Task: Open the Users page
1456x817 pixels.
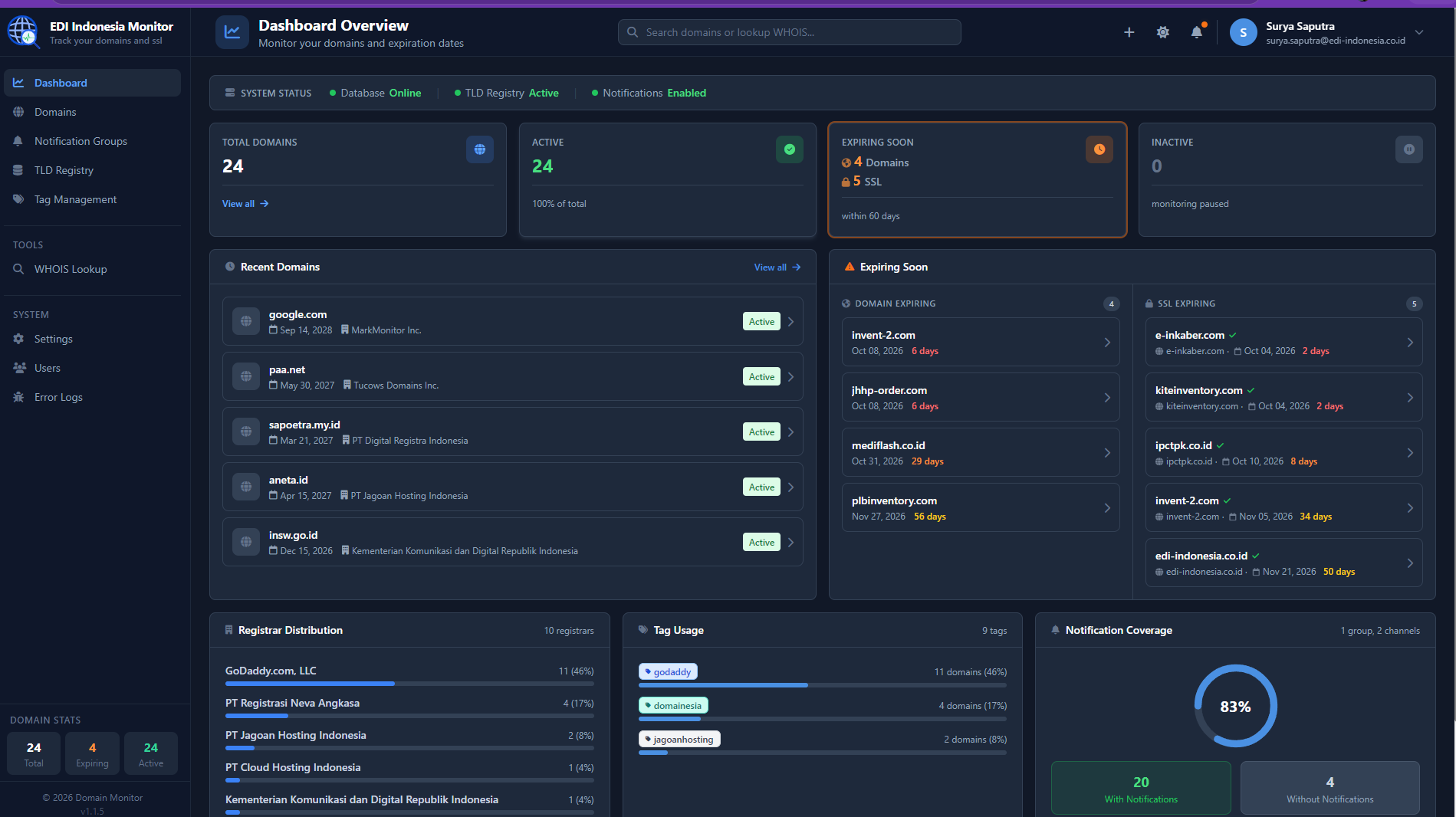Action: click(93, 368)
